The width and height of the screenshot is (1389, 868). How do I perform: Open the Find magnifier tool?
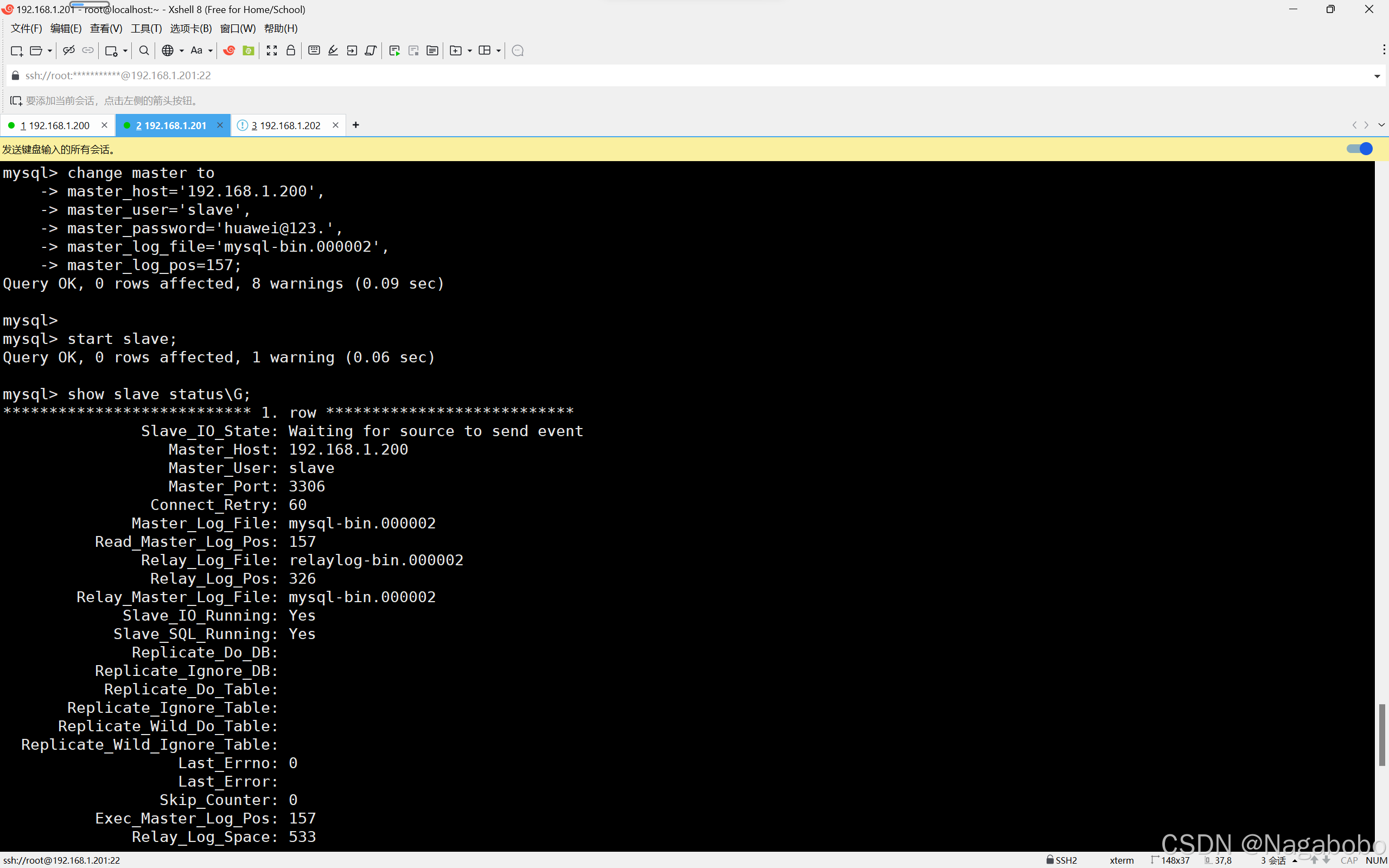(144, 50)
